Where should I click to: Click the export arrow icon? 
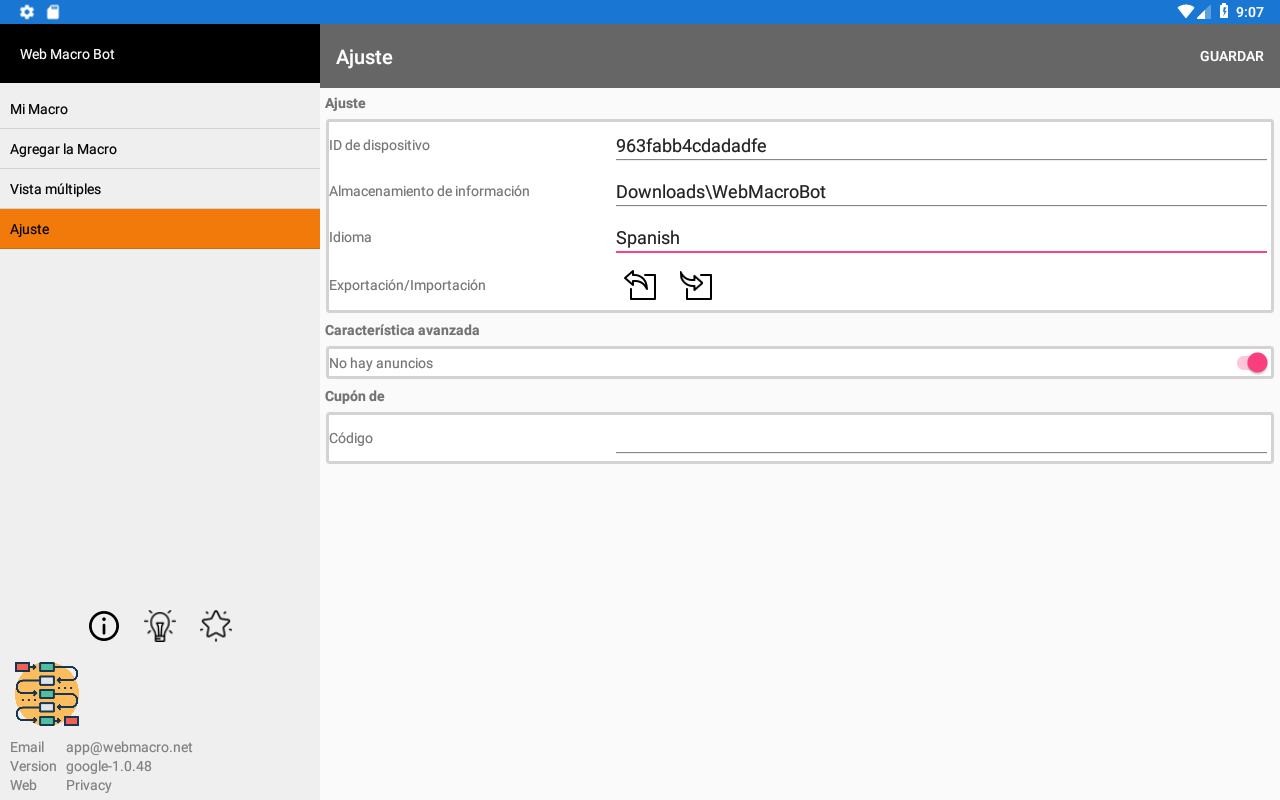tap(640, 285)
